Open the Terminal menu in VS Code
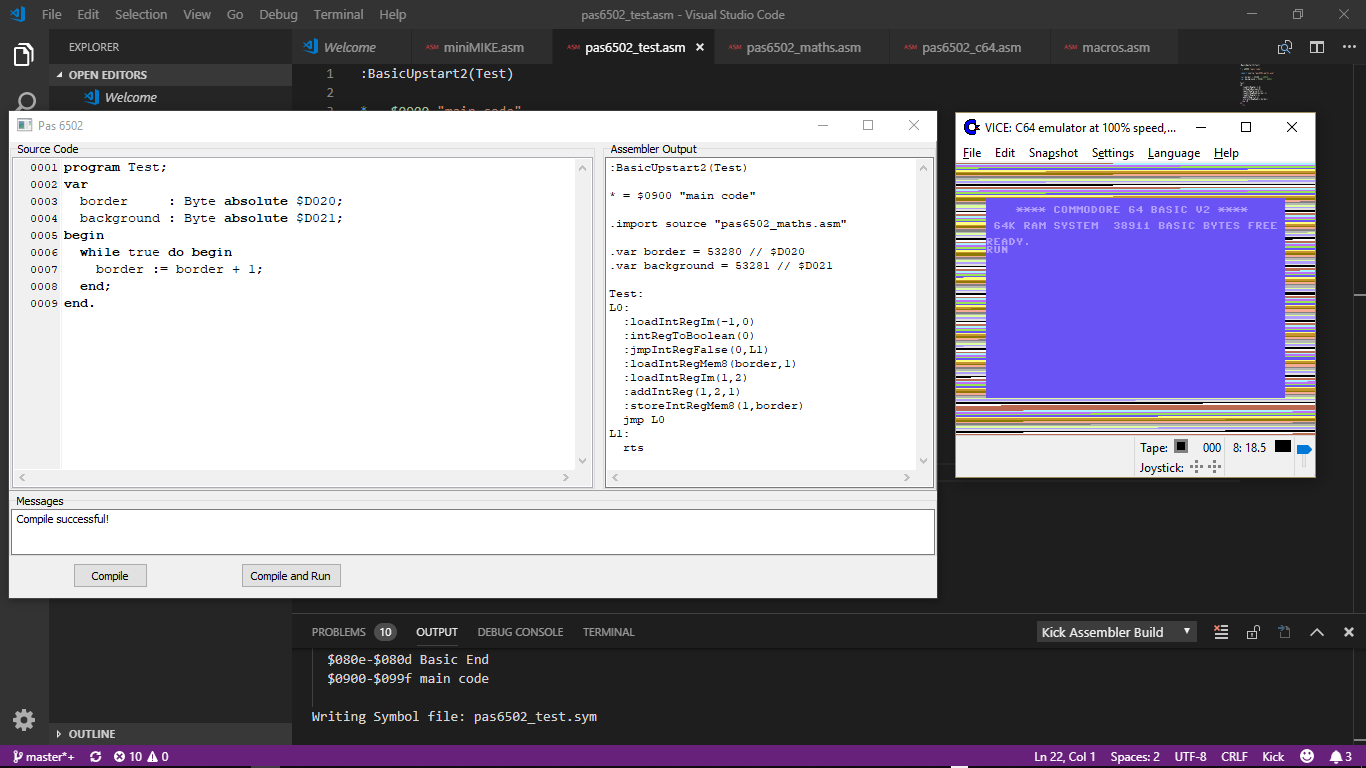The height and width of the screenshot is (768, 1366). (338, 15)
